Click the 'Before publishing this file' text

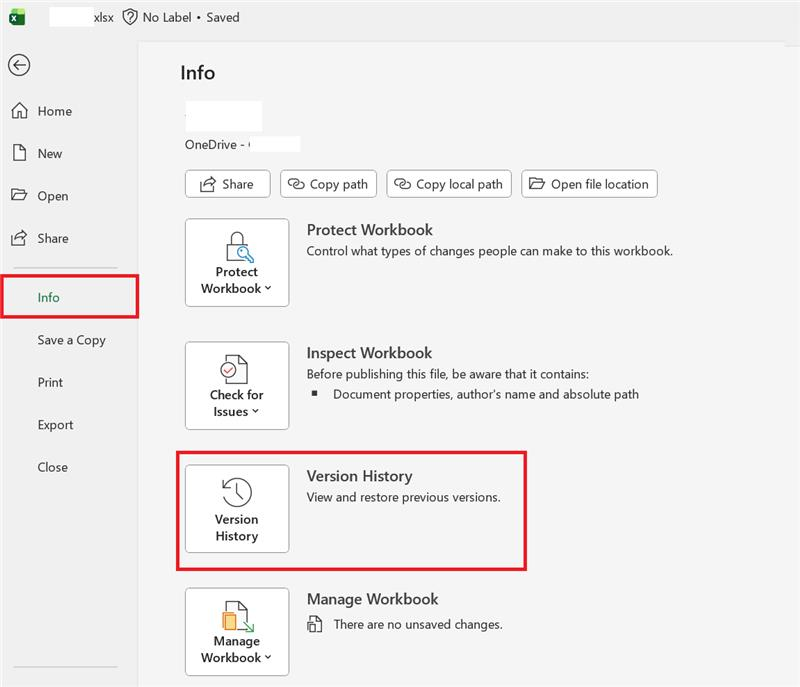click(447, 374)
